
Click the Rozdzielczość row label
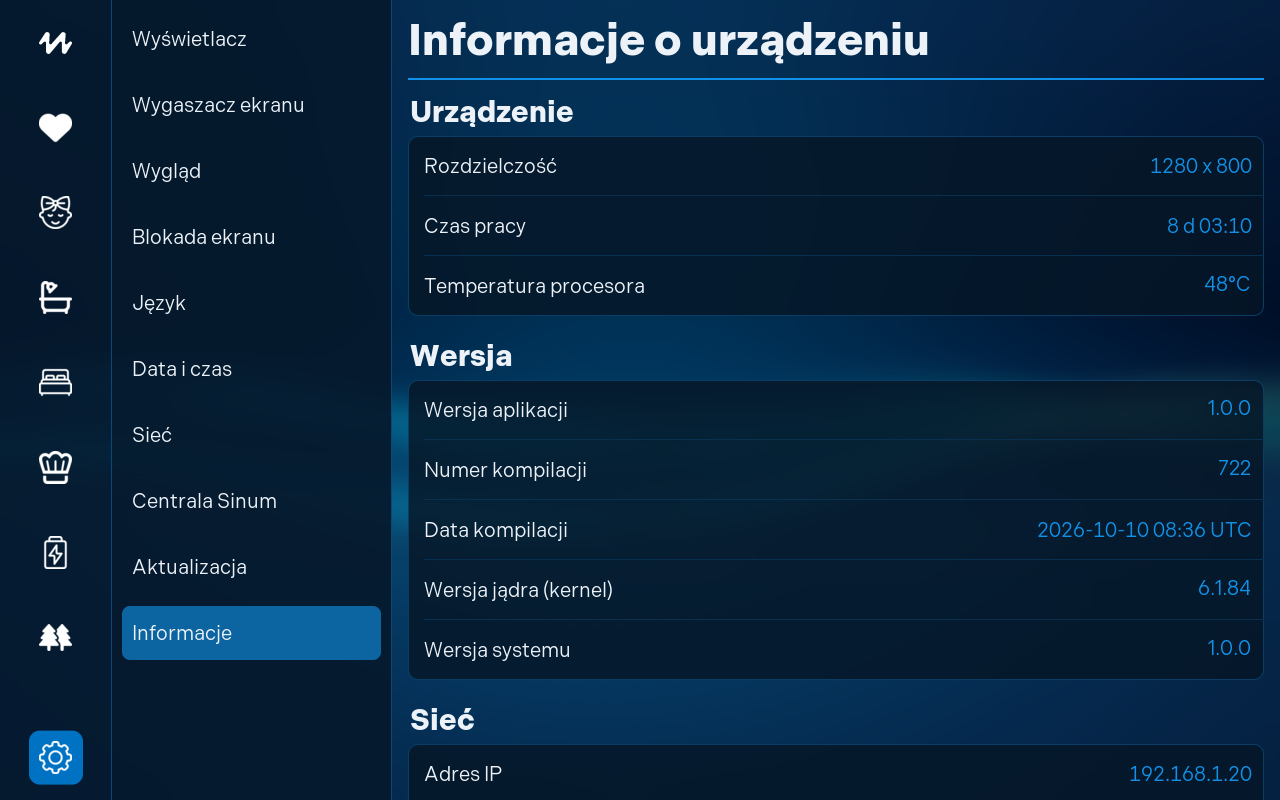click(x=490, y=166)
